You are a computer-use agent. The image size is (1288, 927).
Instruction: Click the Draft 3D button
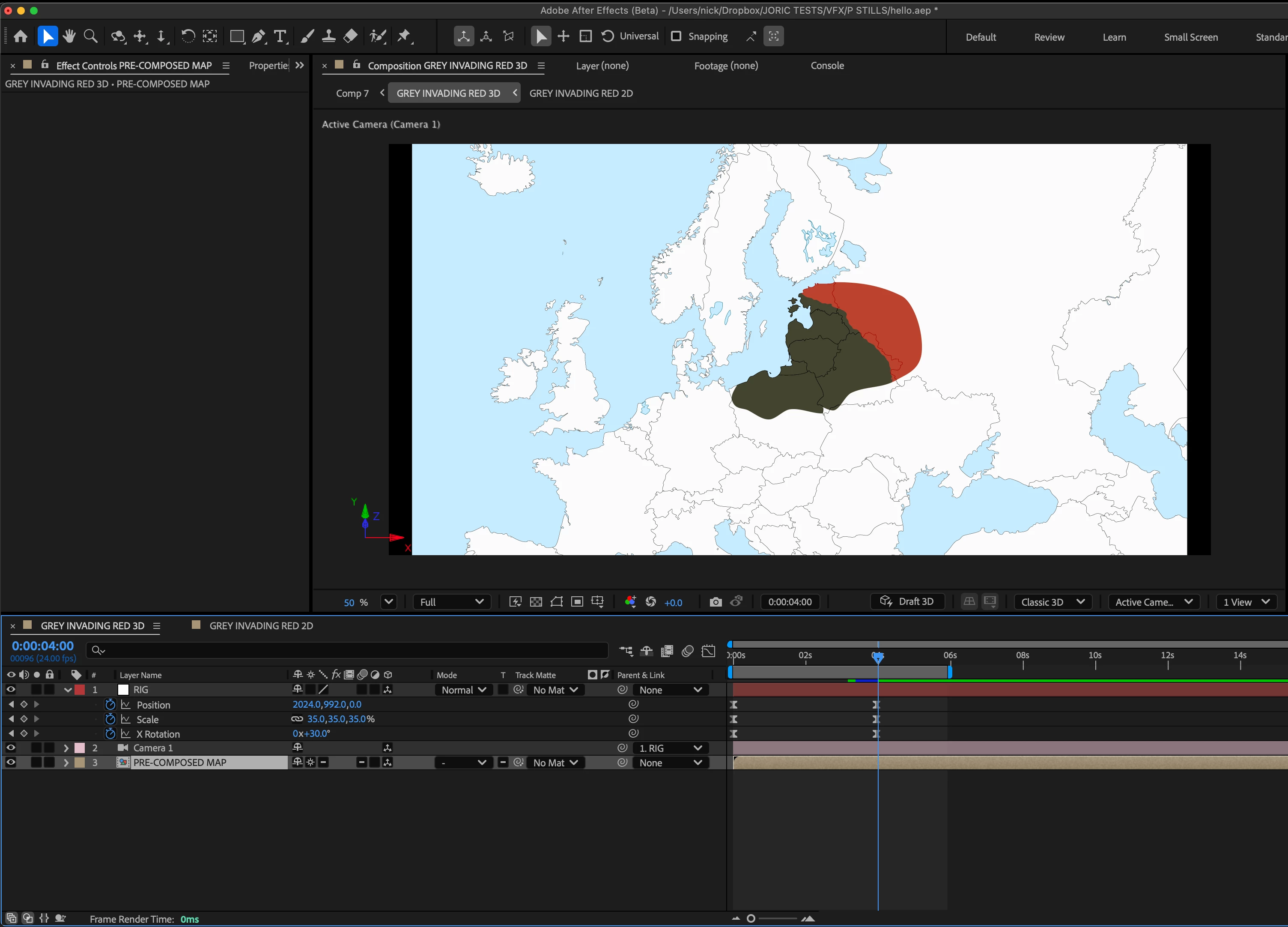pyautogui.click(x=907, y=601)
